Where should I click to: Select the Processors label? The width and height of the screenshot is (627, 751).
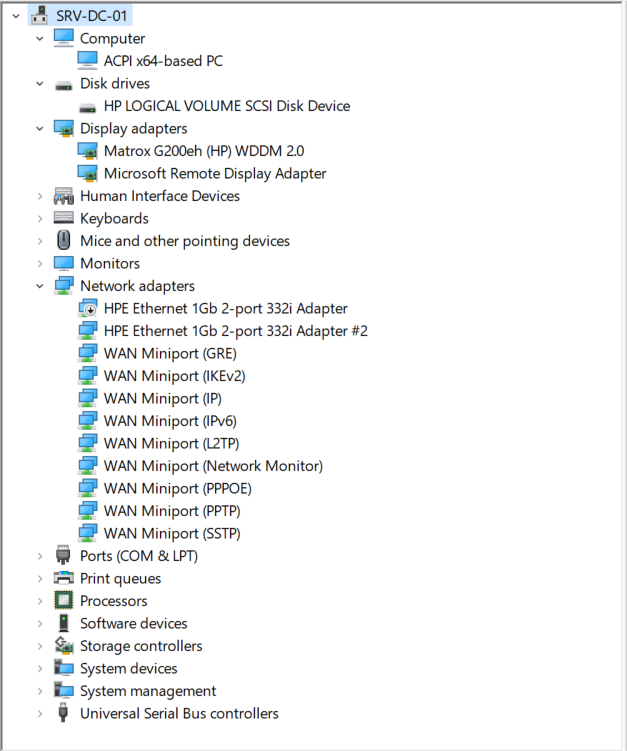tap(114, 601)
